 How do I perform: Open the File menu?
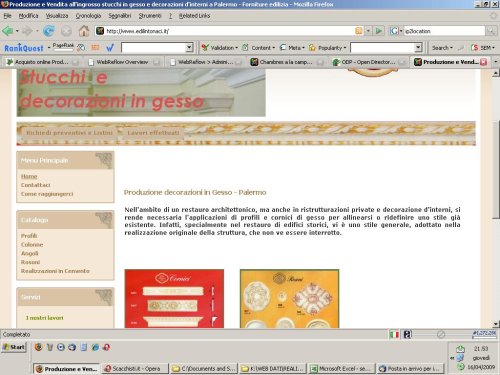[x=7, y=16]
